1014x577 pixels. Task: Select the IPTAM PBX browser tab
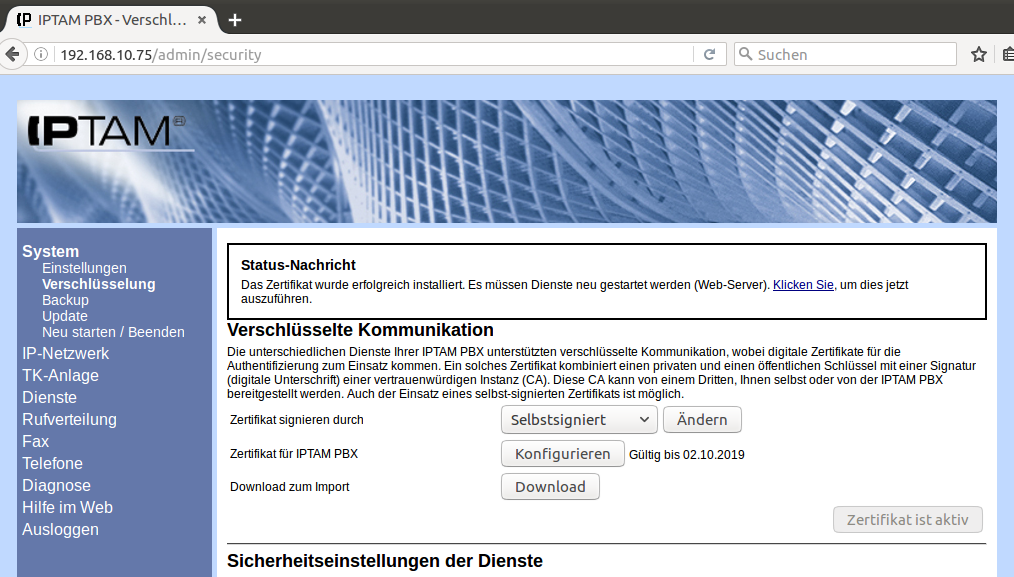(100, 19)
